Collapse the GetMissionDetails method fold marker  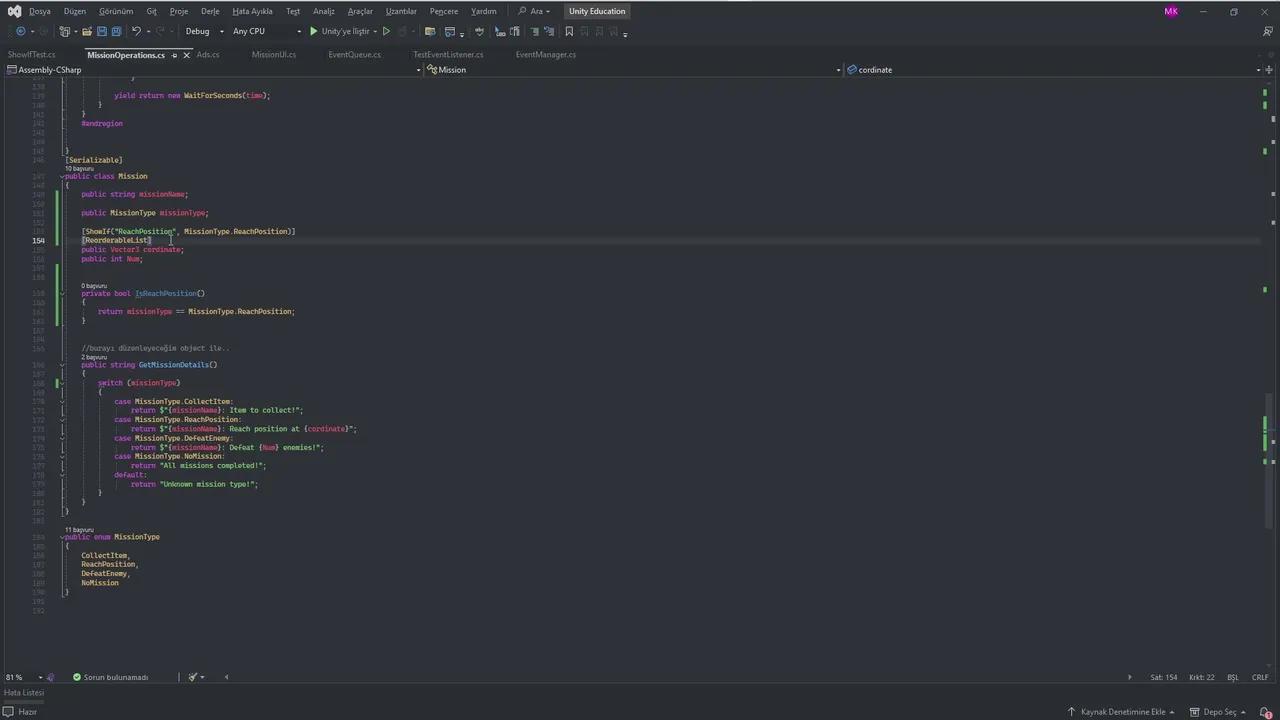click(x=62, y=365)
